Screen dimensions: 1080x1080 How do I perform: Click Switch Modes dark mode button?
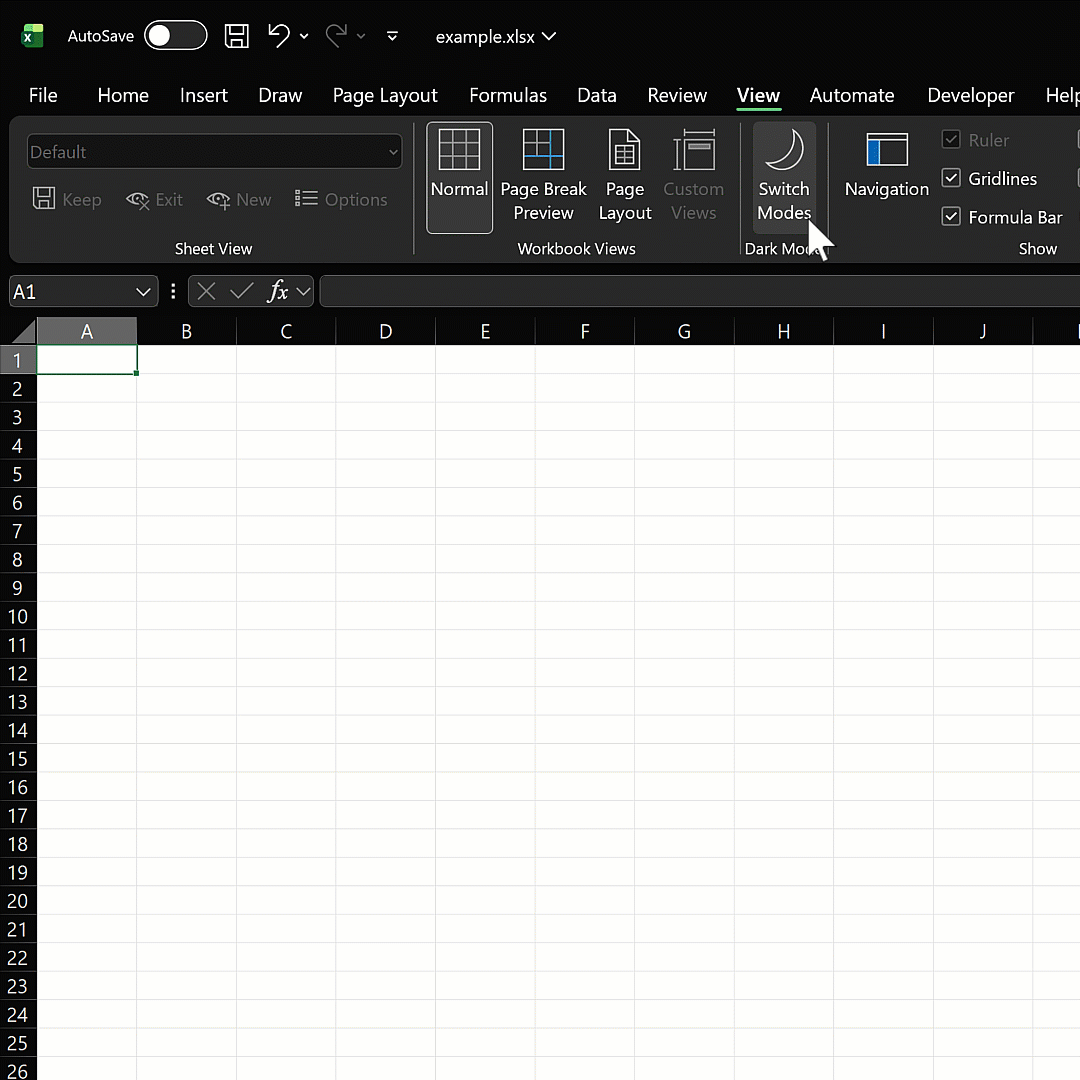pos(784,177)
